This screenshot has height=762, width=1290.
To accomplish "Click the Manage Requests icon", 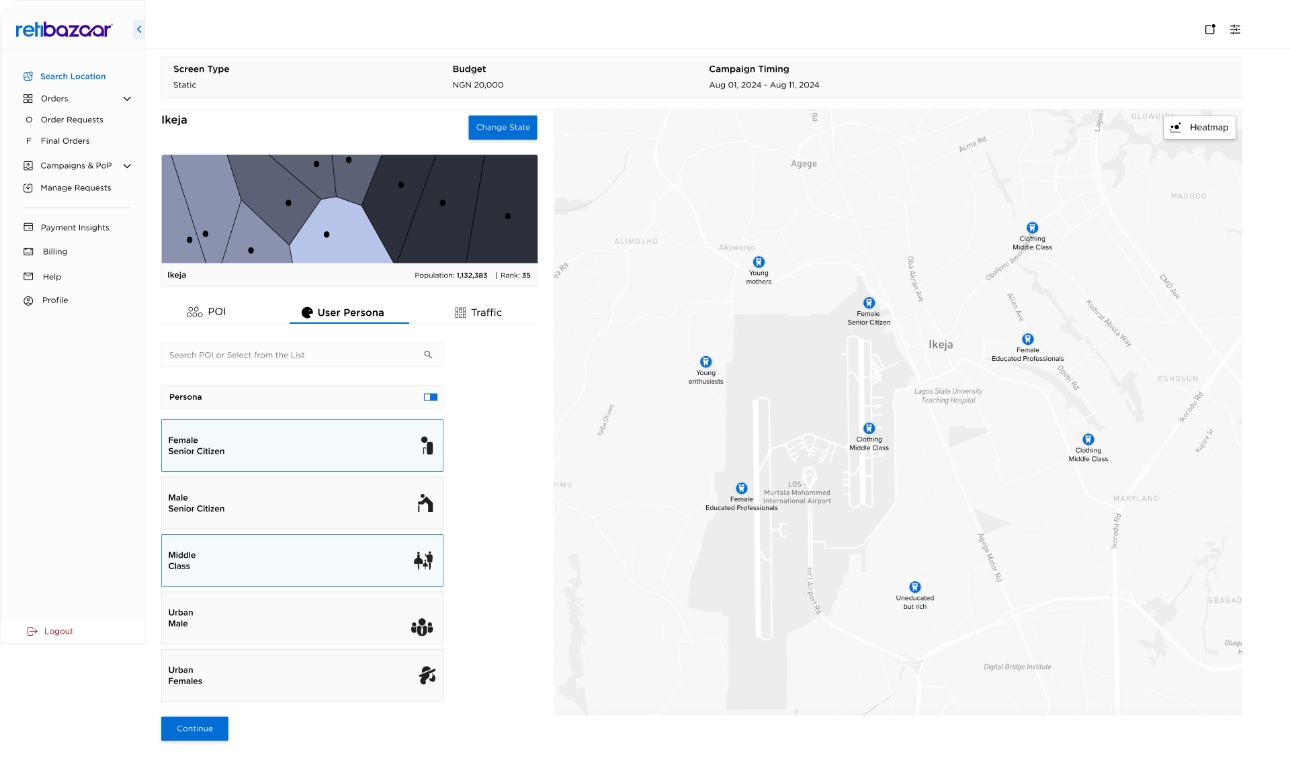I will [29, 188].
